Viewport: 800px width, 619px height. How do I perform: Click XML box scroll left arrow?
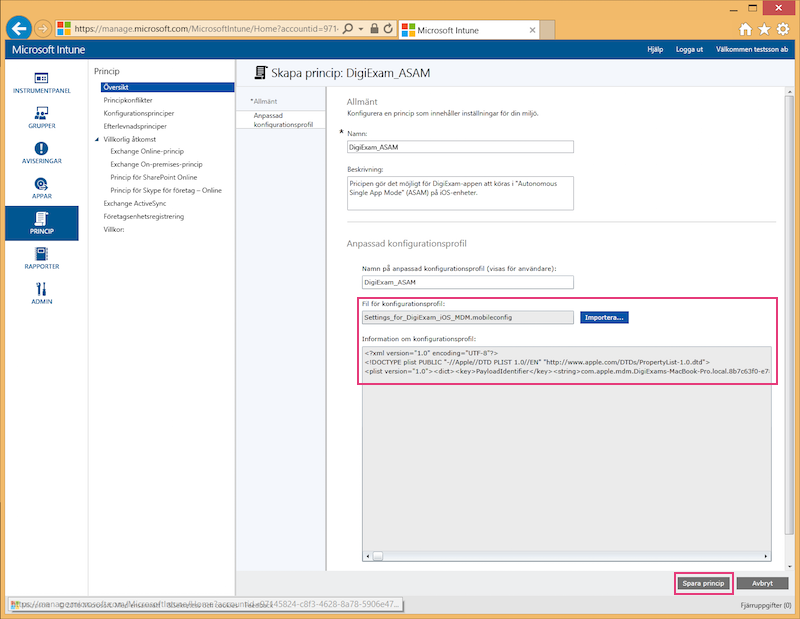click(x=368, y=556)
